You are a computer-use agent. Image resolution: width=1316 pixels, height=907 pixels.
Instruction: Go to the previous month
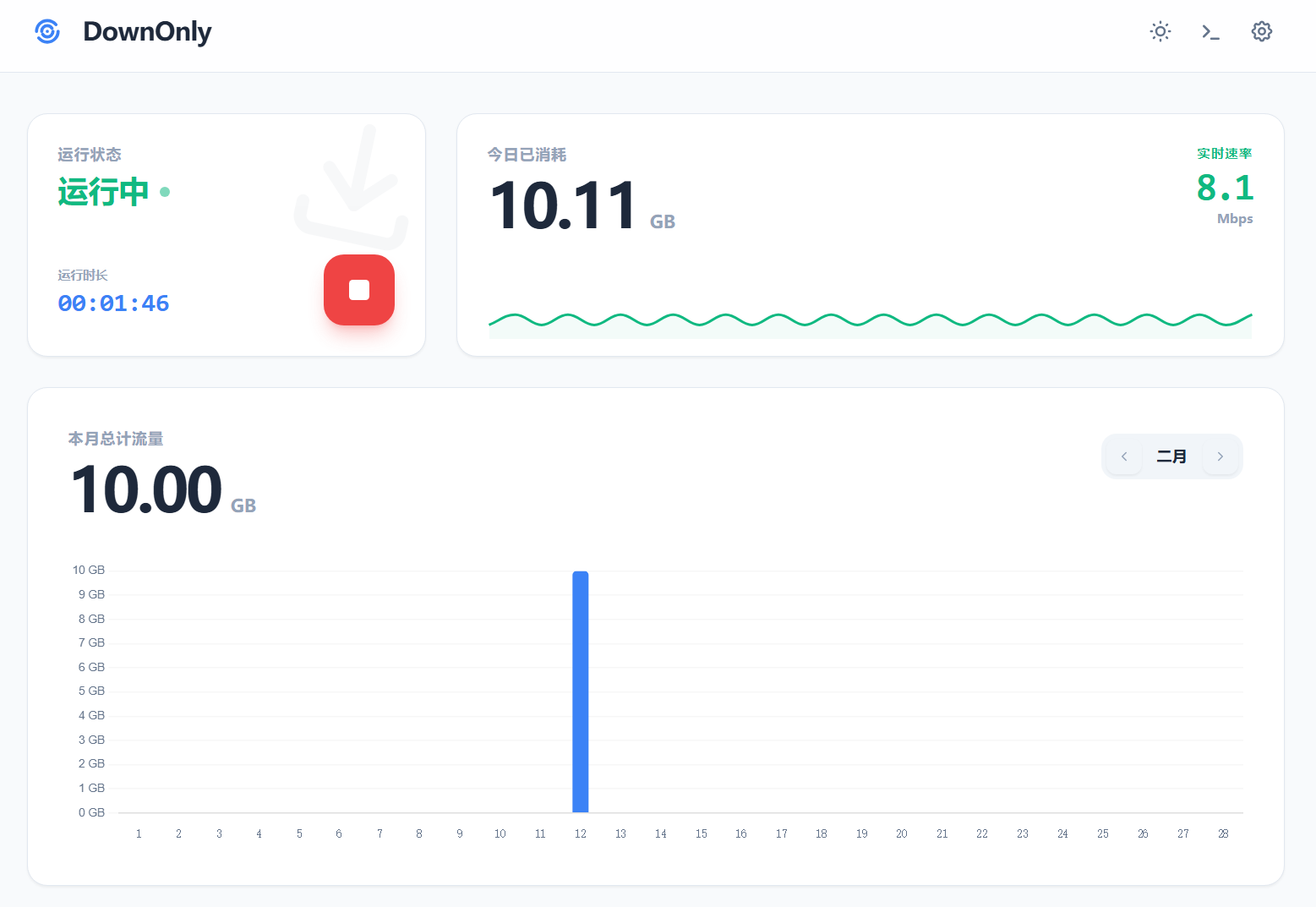click(x=1124, y=456)
